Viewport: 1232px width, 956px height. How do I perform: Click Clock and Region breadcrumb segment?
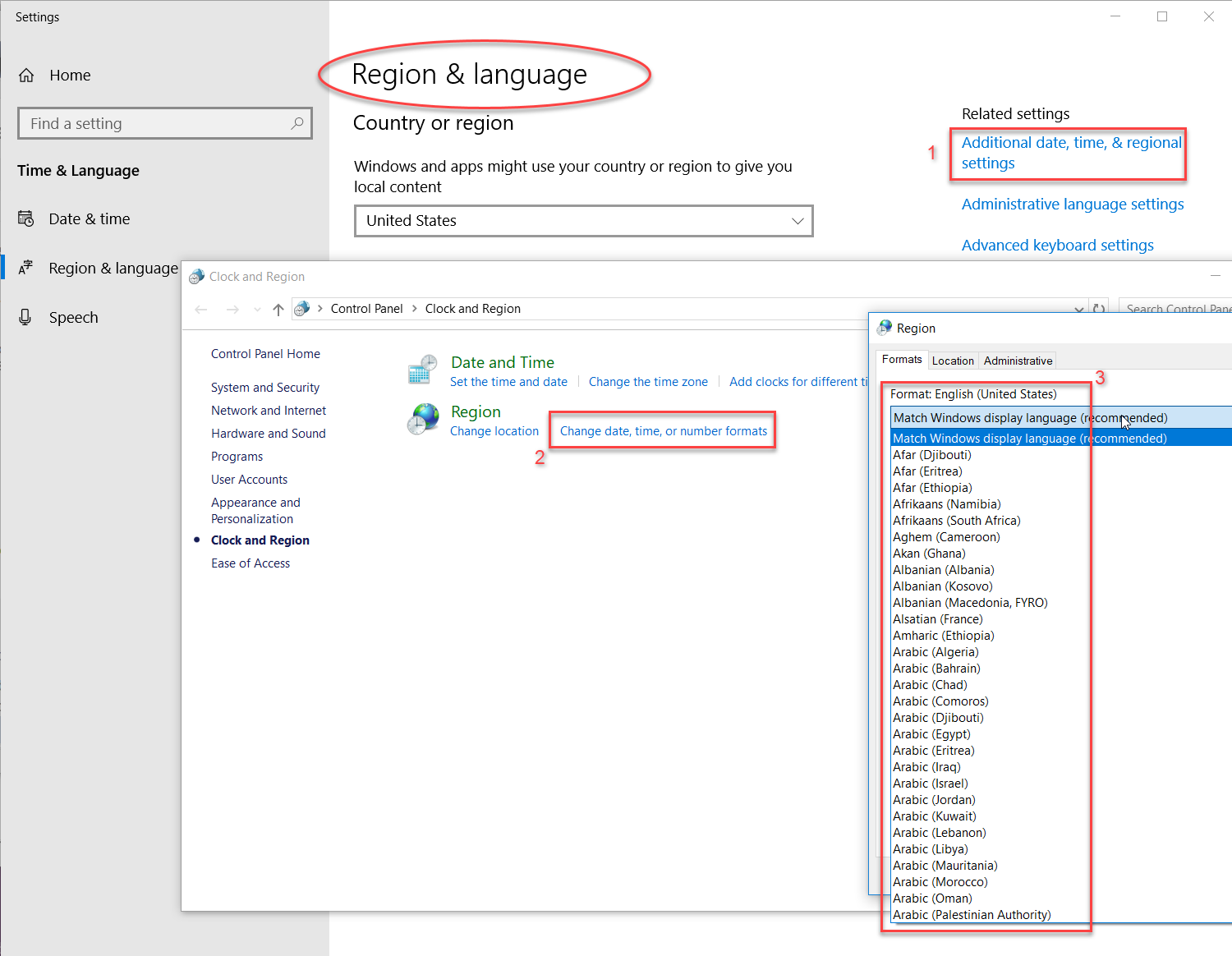(473, 309)
